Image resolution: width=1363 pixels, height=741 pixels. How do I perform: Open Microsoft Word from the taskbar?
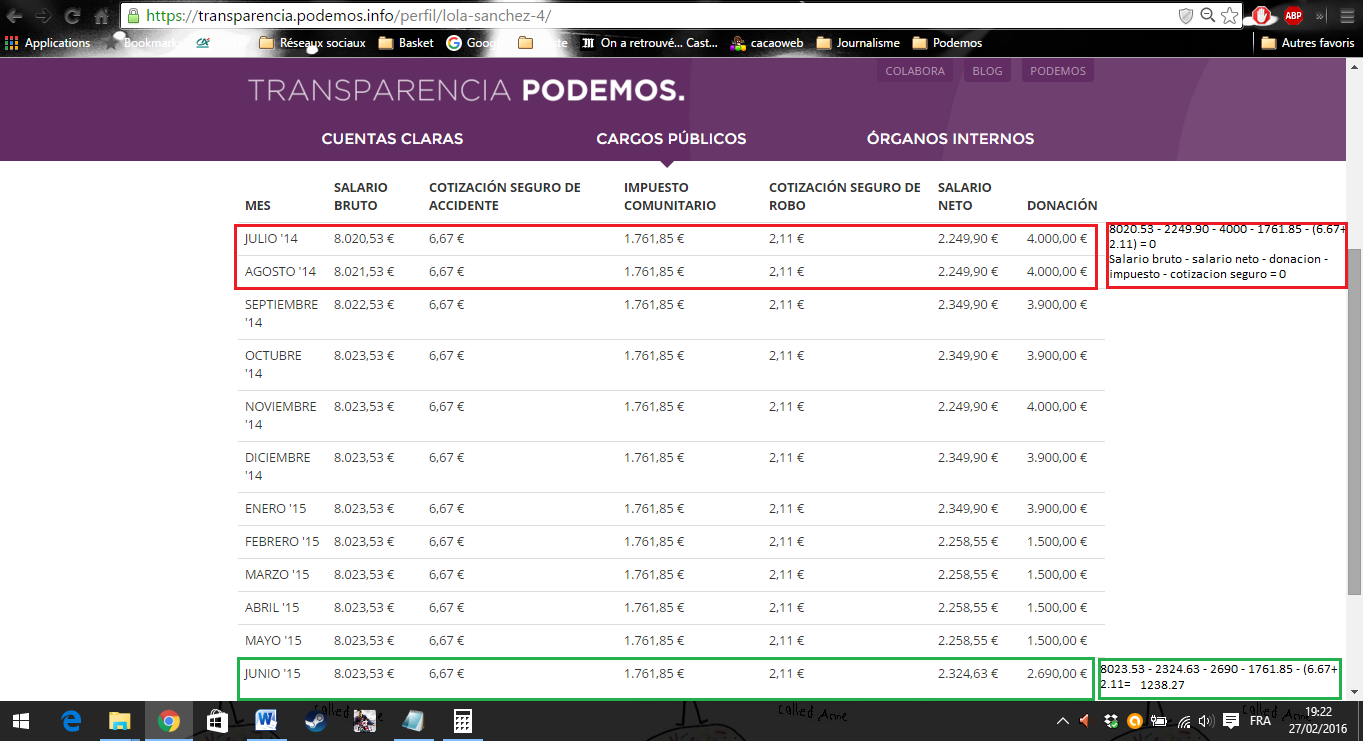coord(266,721)
